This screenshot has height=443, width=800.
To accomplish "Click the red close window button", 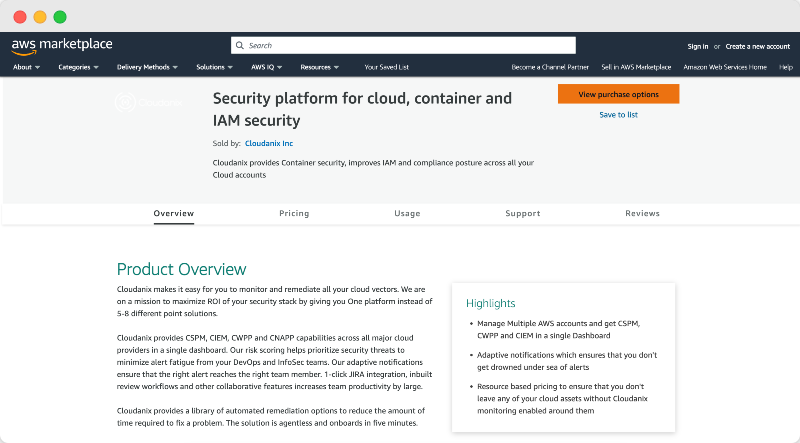I will point(20,17).
